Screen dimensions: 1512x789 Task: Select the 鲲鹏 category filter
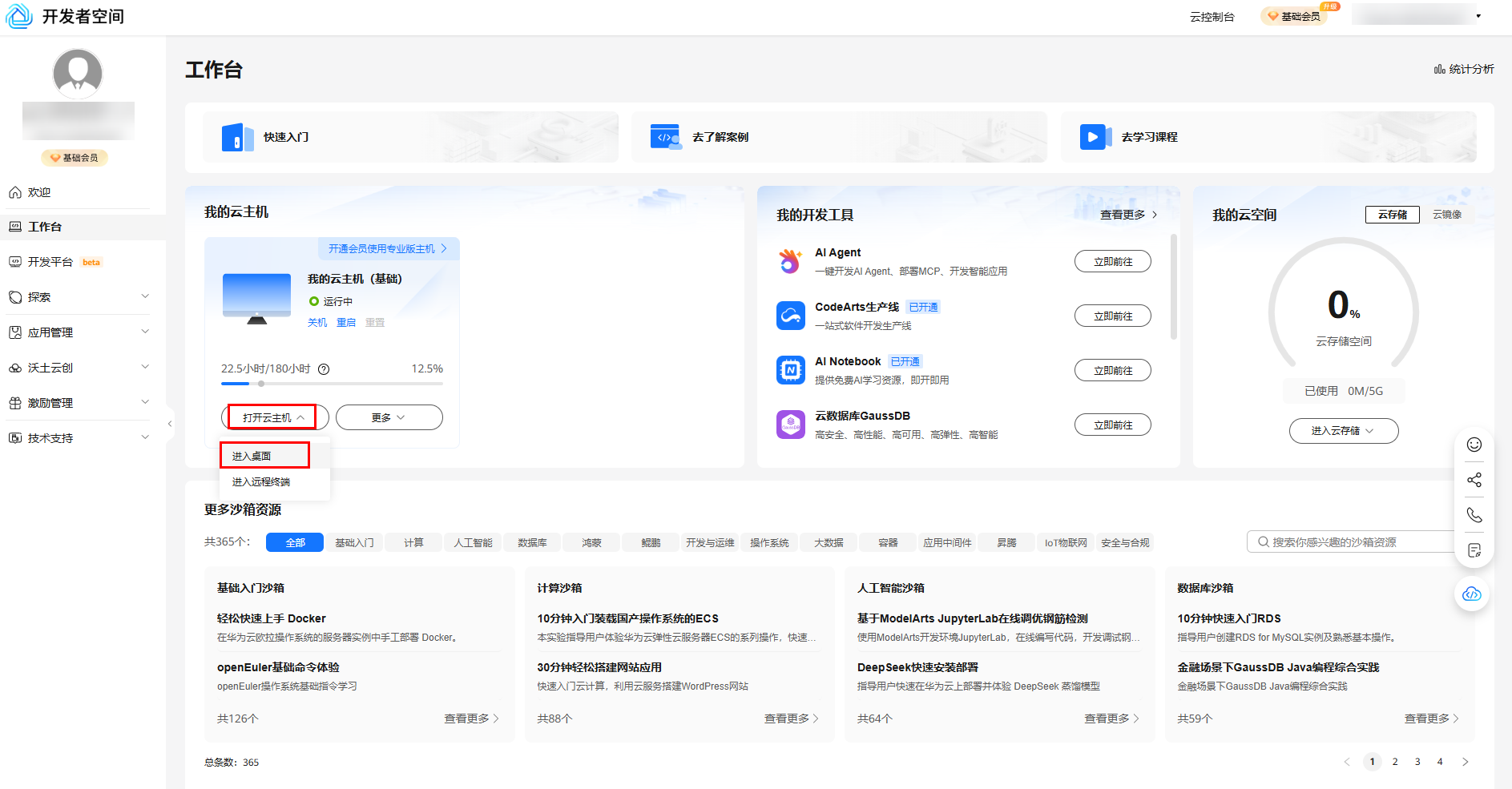coord(651,542)
